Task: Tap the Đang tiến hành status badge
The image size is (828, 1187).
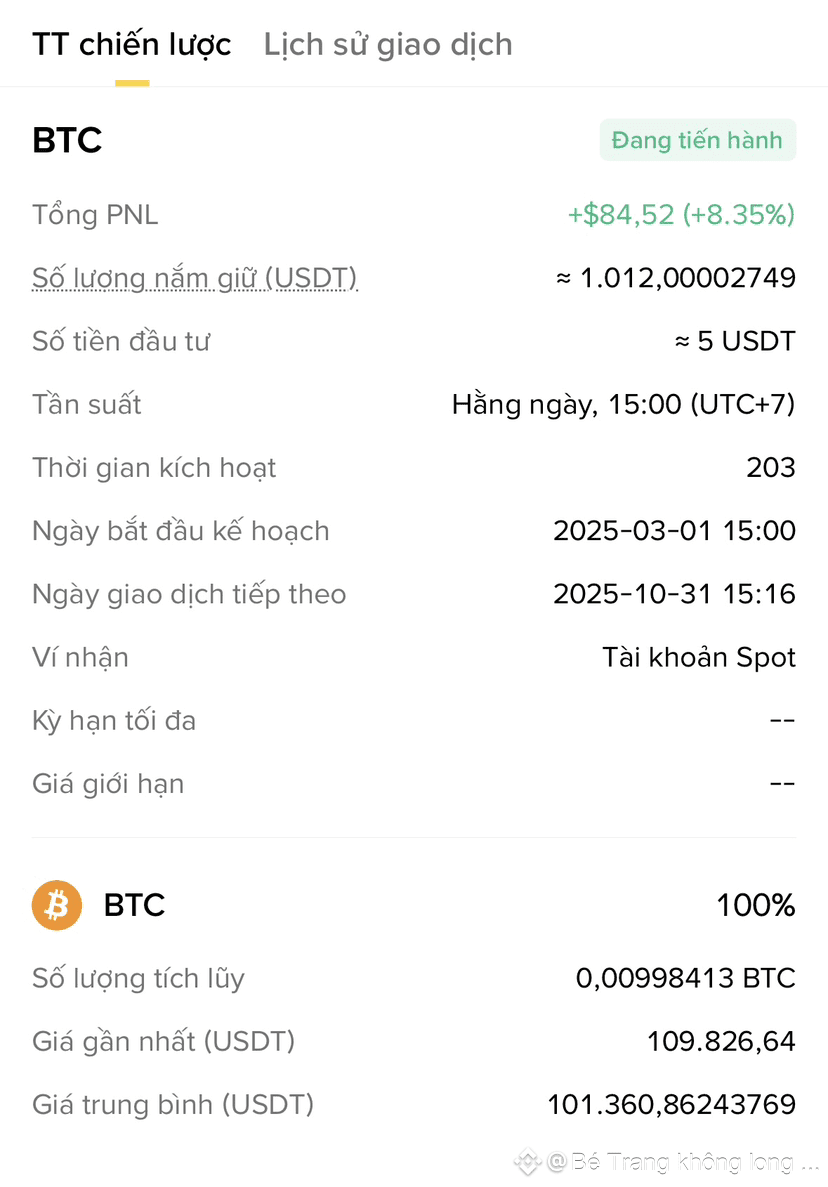Action: point(697,140)
